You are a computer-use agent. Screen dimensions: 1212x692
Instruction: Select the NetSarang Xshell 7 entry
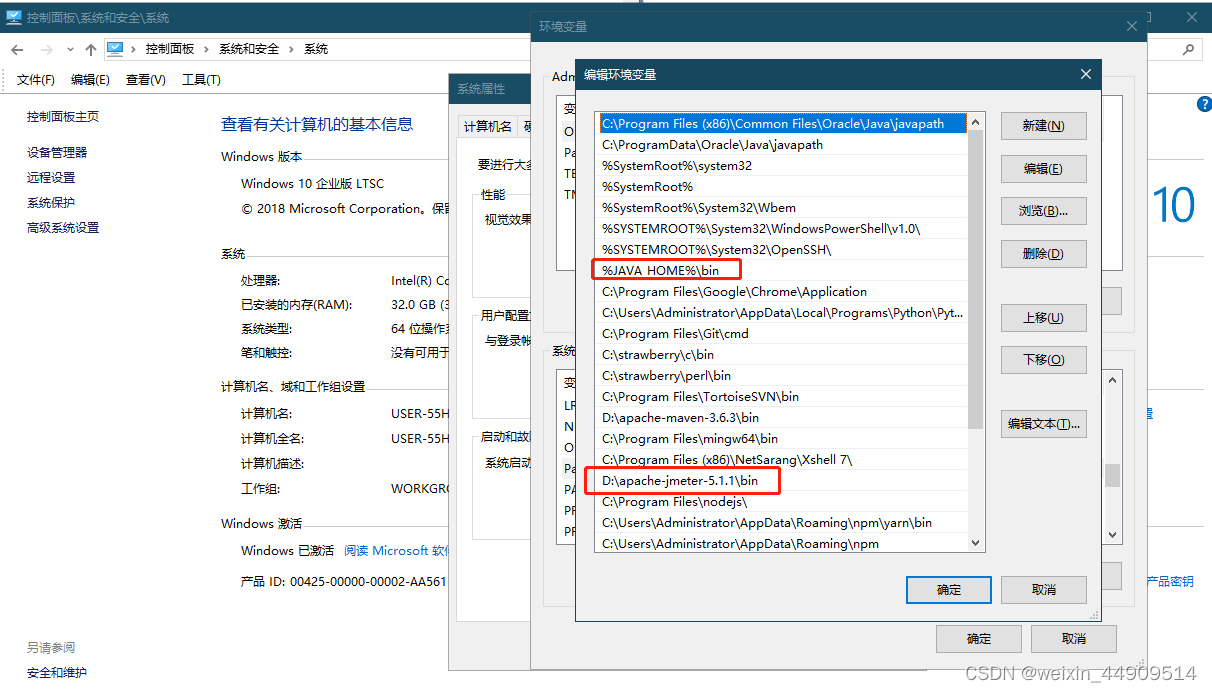click(x=781, y=460)
